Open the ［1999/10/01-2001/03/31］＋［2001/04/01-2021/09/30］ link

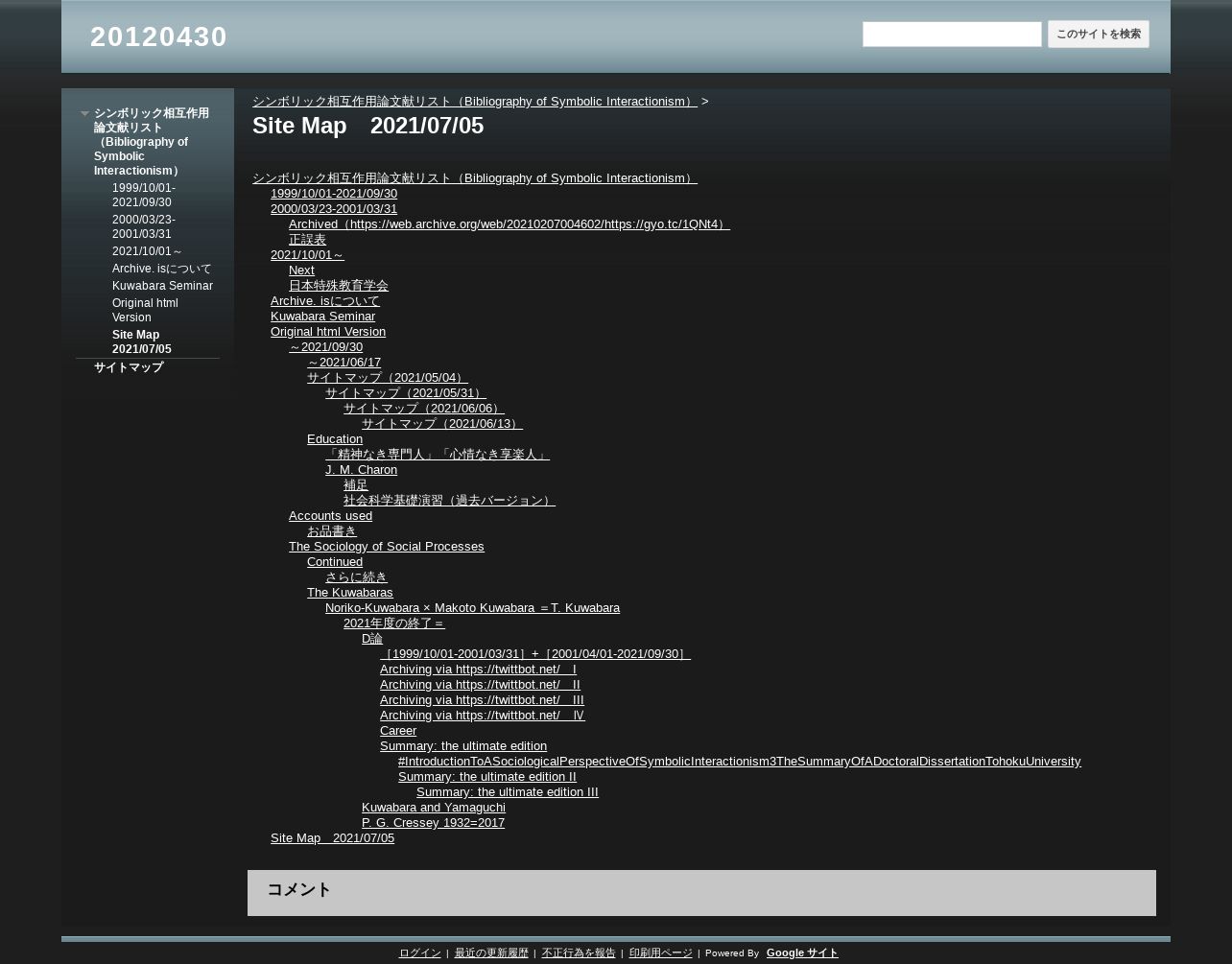tap(535, 653)
